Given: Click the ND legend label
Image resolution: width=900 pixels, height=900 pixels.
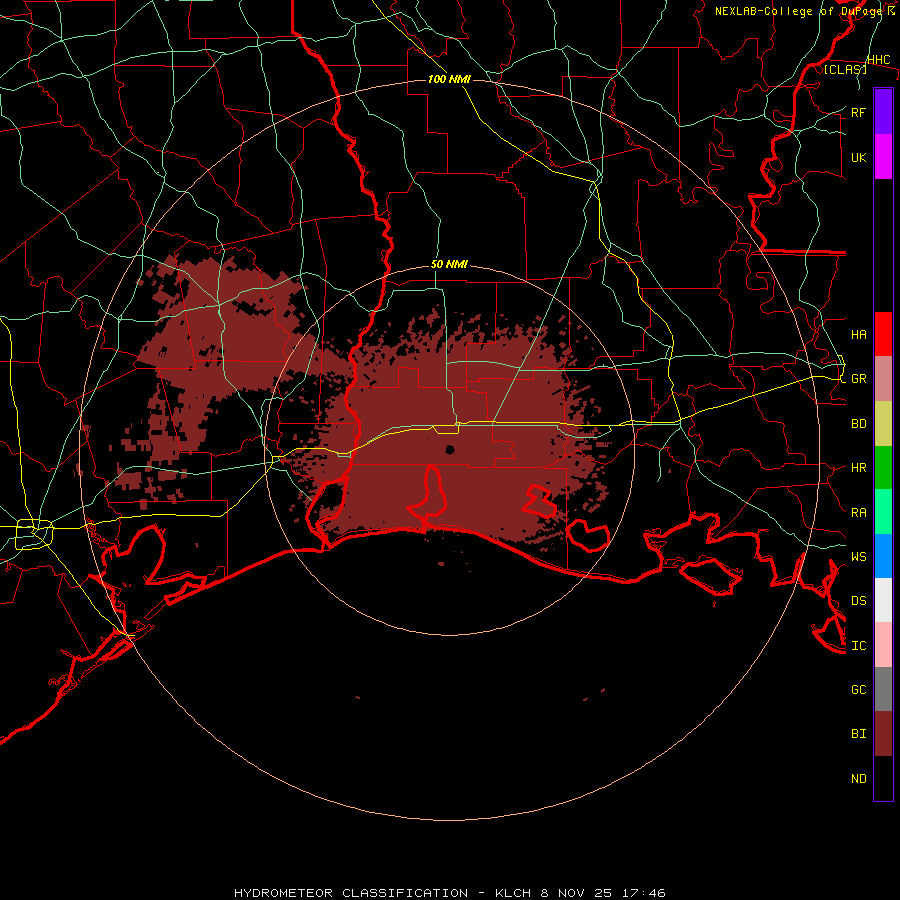Looking at the screenshot, I should point(858,779).
